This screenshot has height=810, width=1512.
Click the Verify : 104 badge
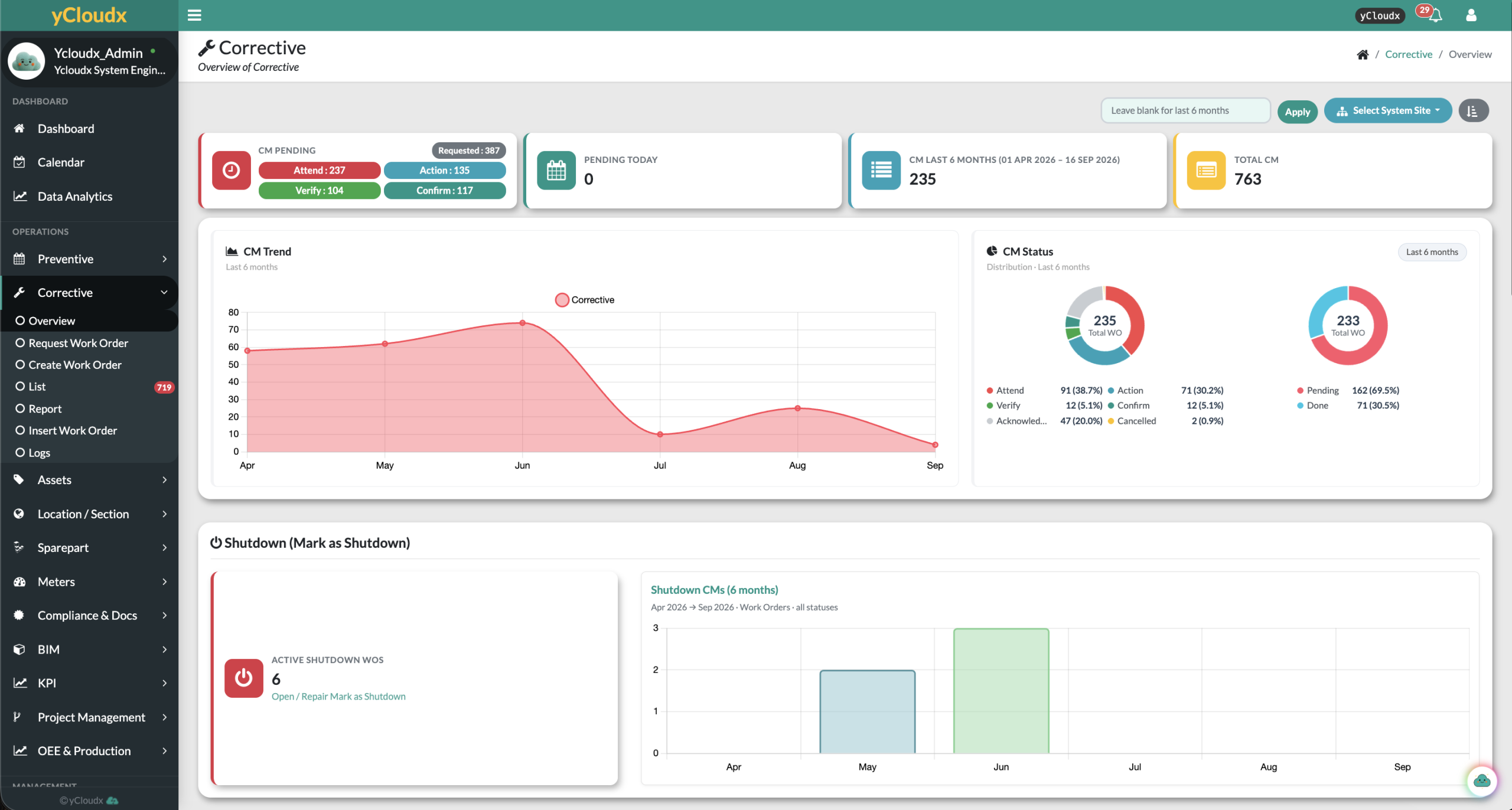point(320,190)
